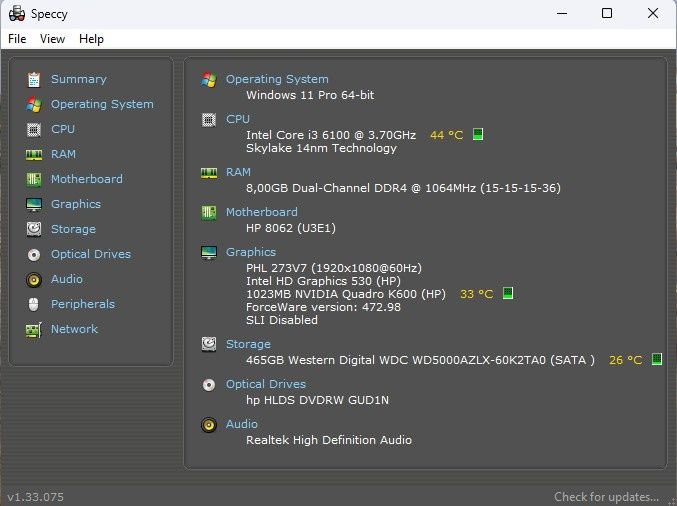677x506 pixels.
Task: Click the RAM module icon in sidebar
Action: pyautogui.click(x=34, y=154)
